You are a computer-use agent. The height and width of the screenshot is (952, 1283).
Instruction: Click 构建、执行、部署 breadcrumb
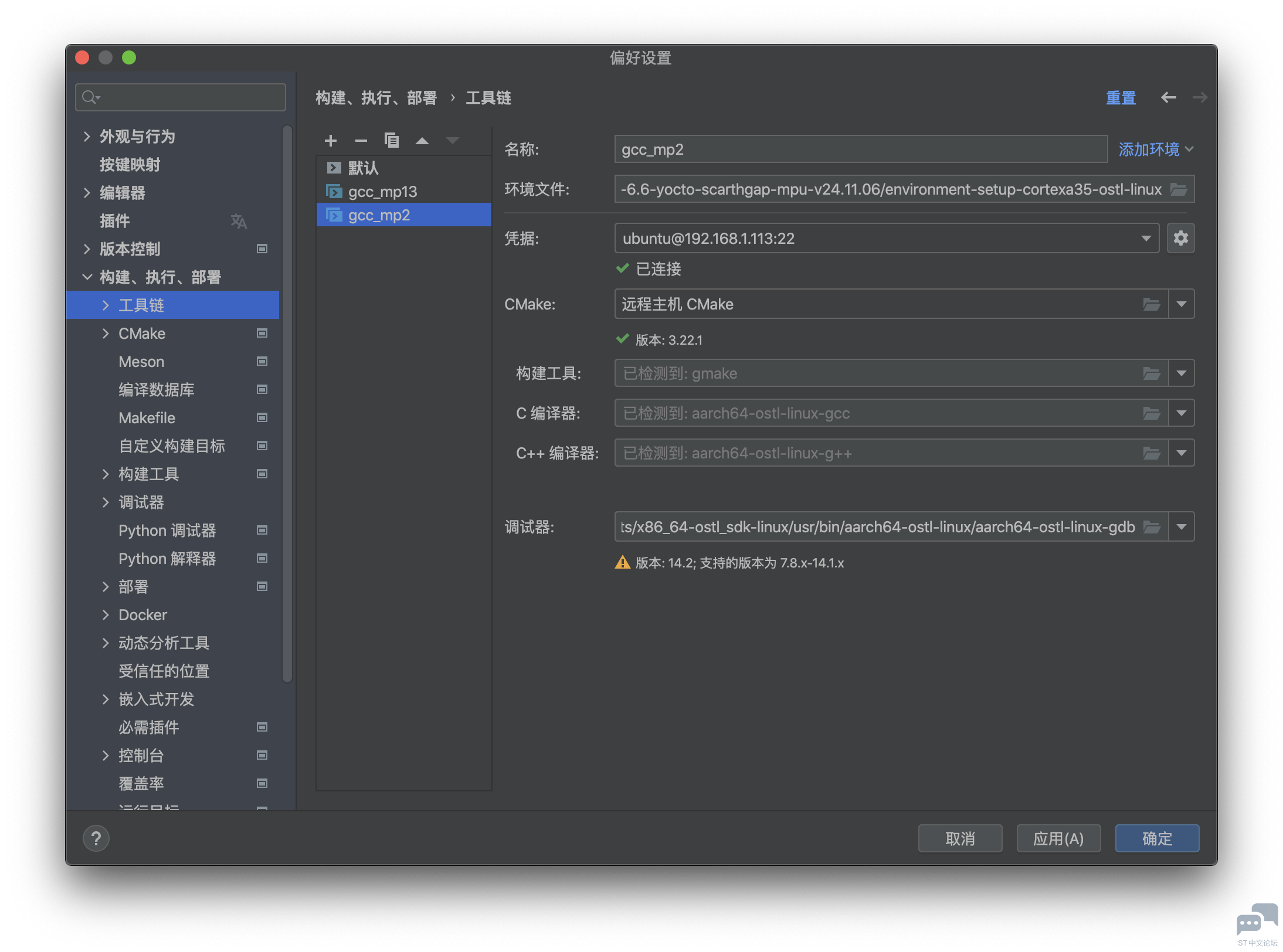pos(376,98)
